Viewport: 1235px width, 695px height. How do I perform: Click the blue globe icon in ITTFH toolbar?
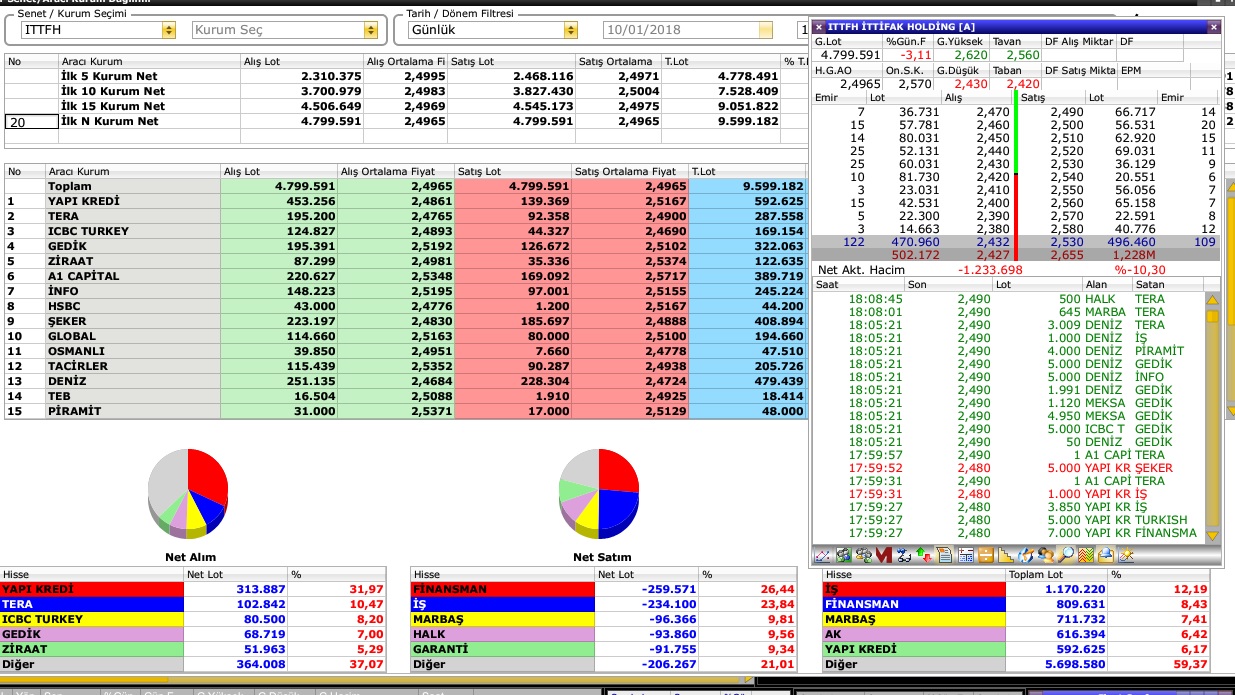(x=1026, y=555)
